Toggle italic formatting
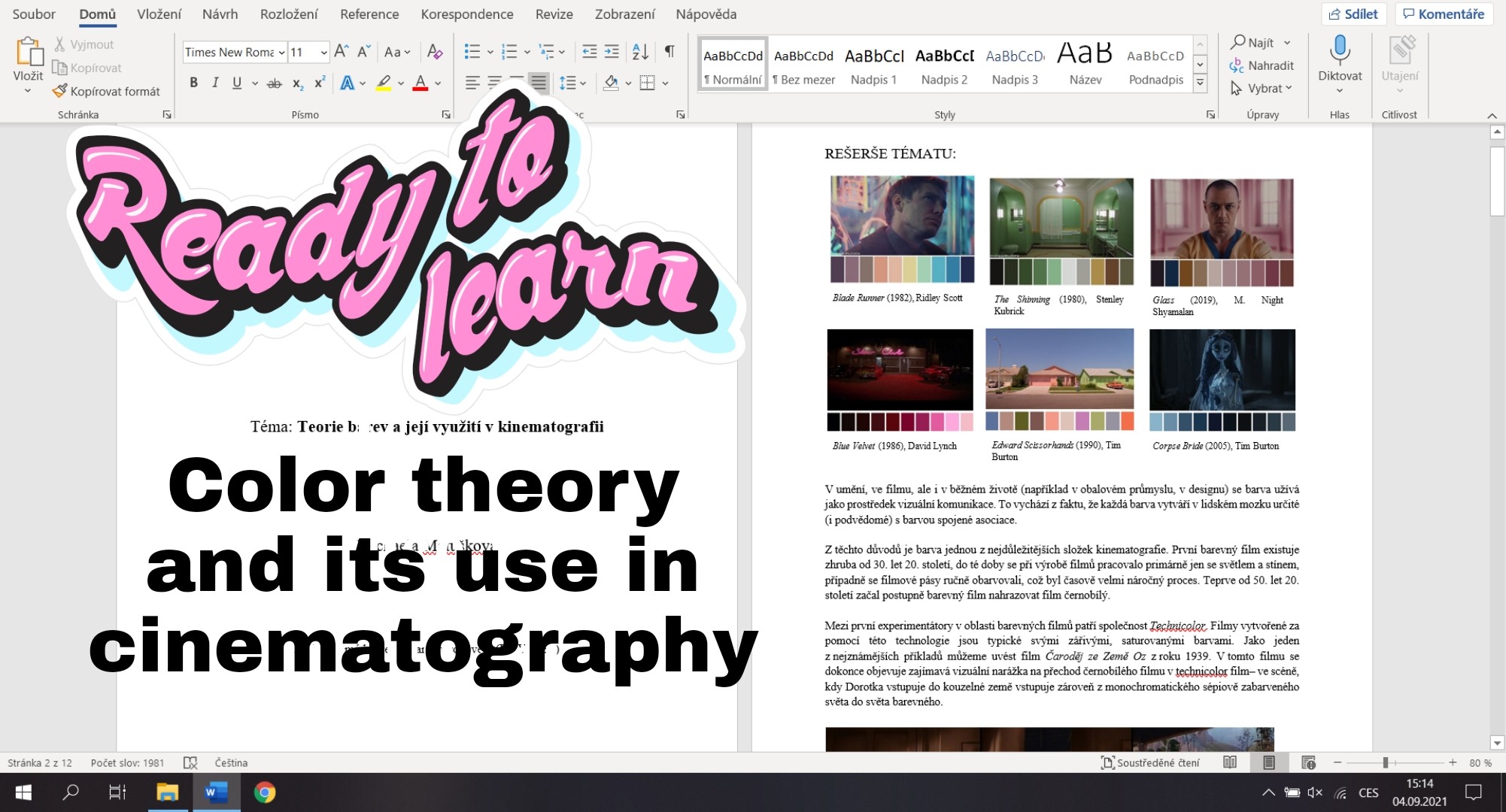 (x=215, y=83)
